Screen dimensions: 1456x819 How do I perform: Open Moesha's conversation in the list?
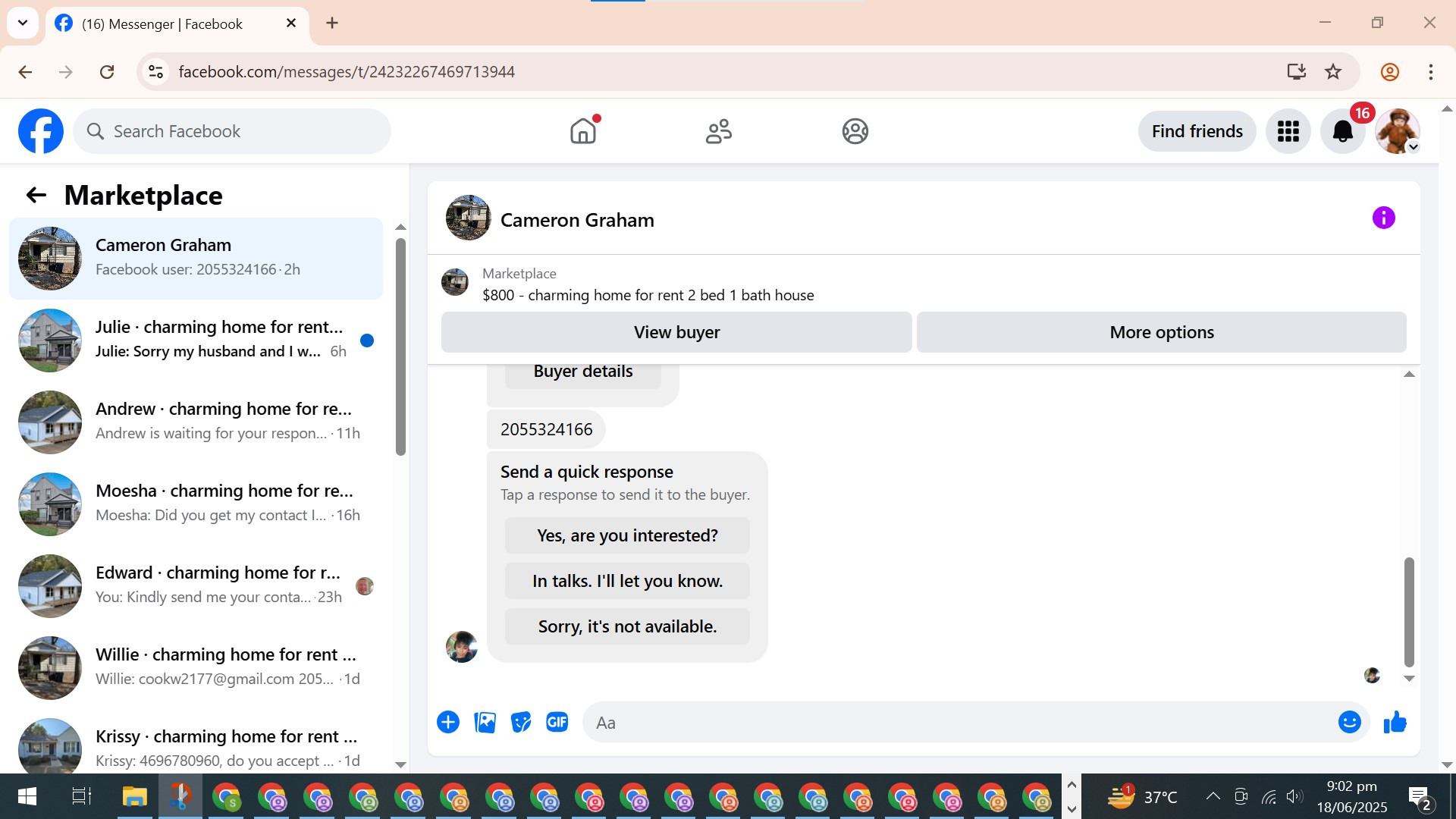[x=196, y=504]
